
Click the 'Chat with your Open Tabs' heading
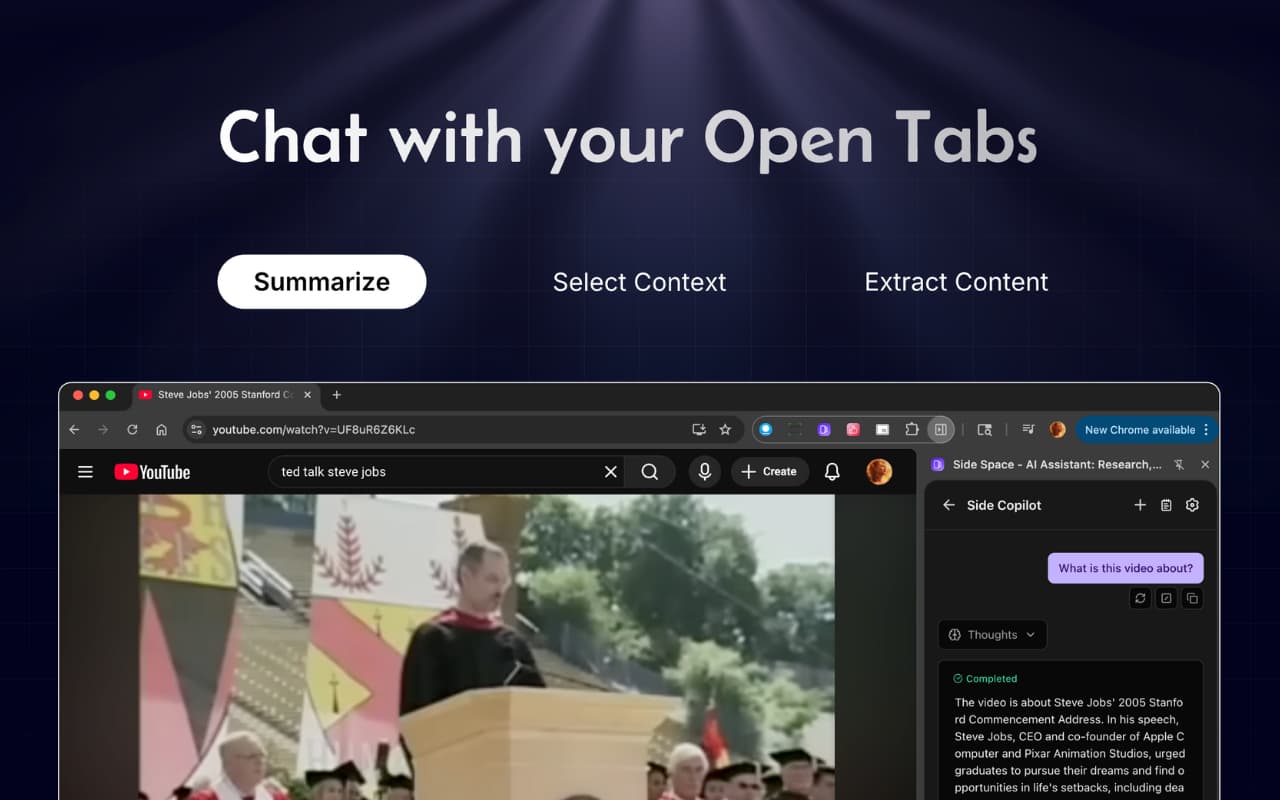point(628,137)
